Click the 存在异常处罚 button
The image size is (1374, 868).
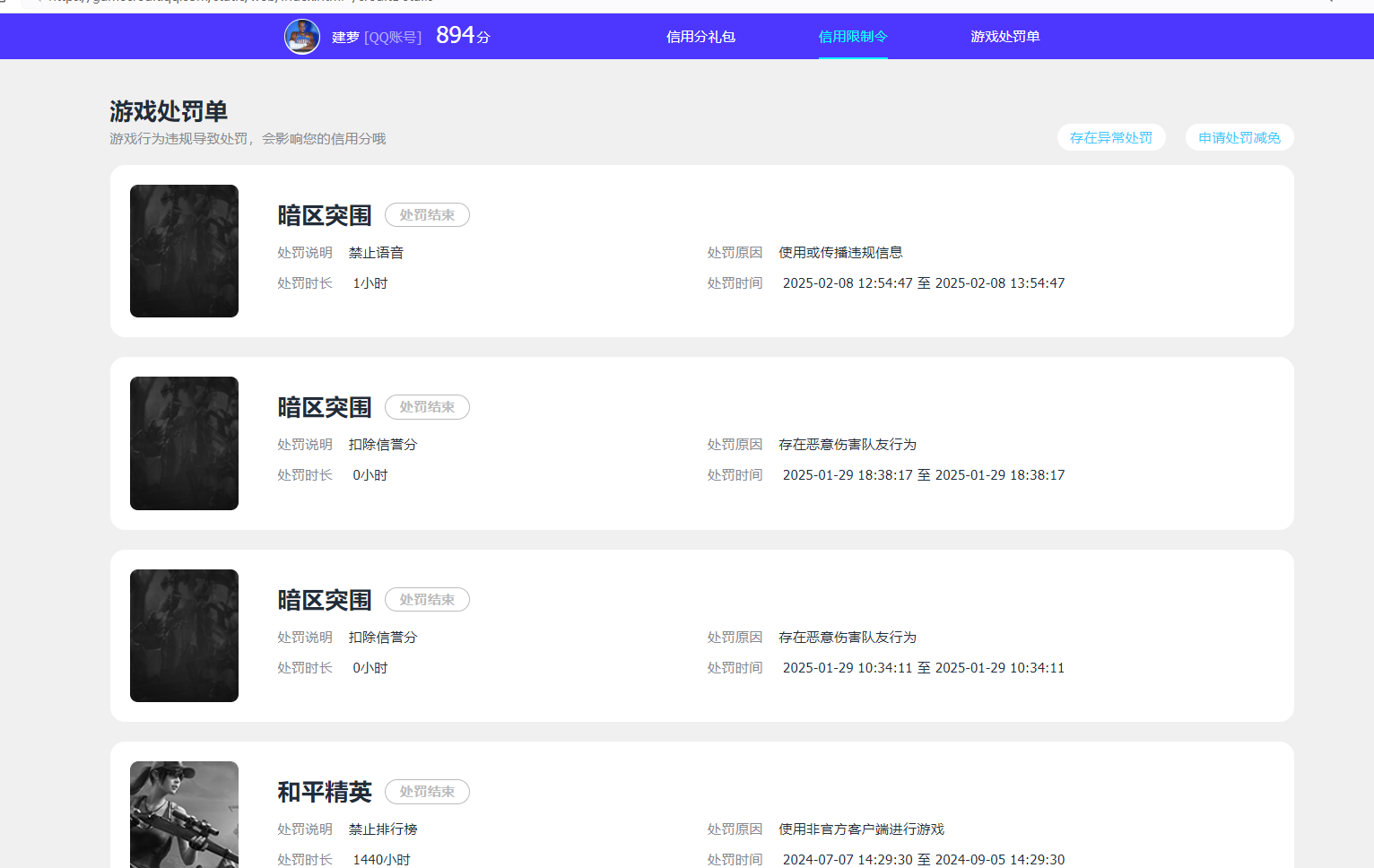(1110, 137)
